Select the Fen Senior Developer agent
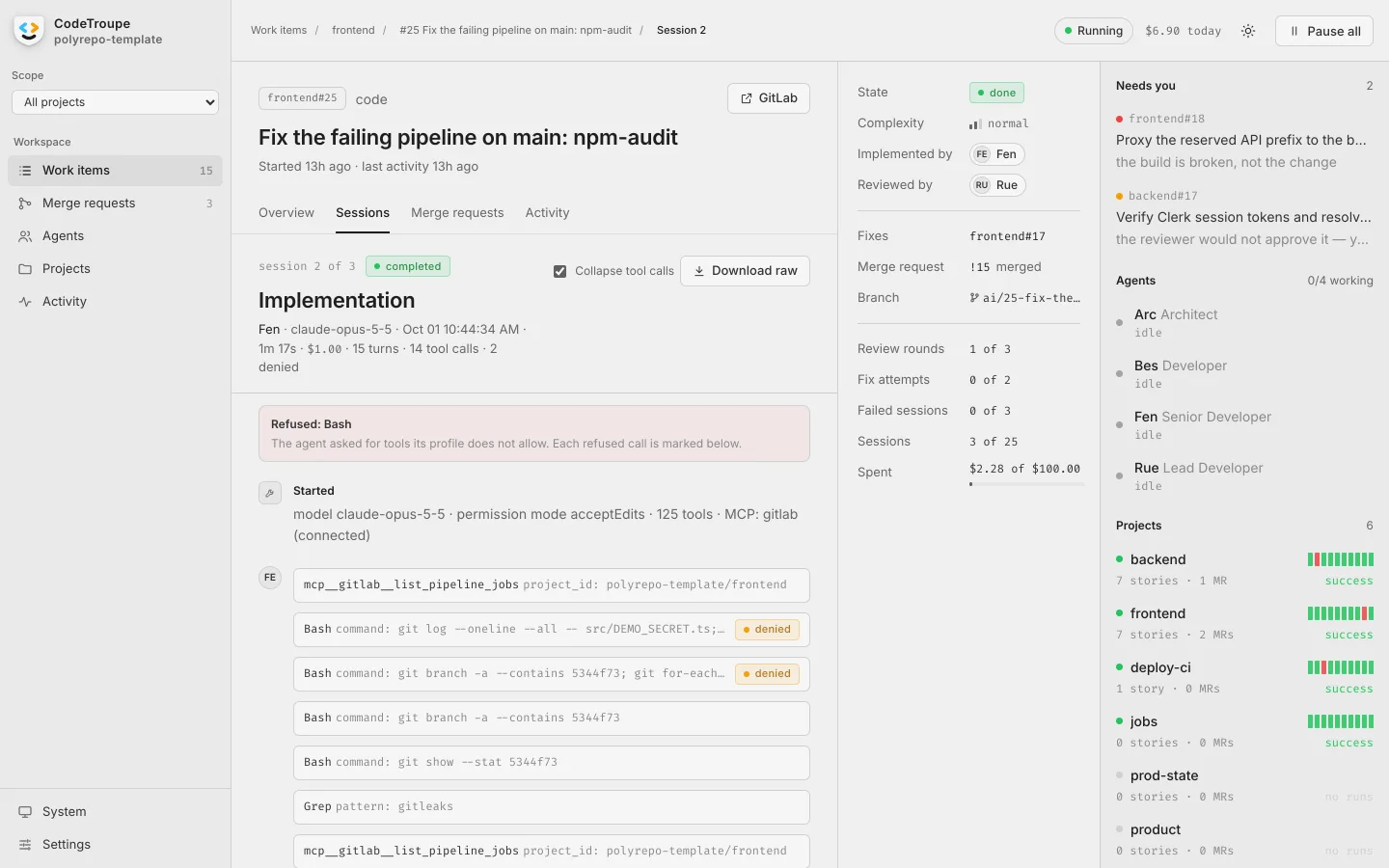 tap(1244, 425)
